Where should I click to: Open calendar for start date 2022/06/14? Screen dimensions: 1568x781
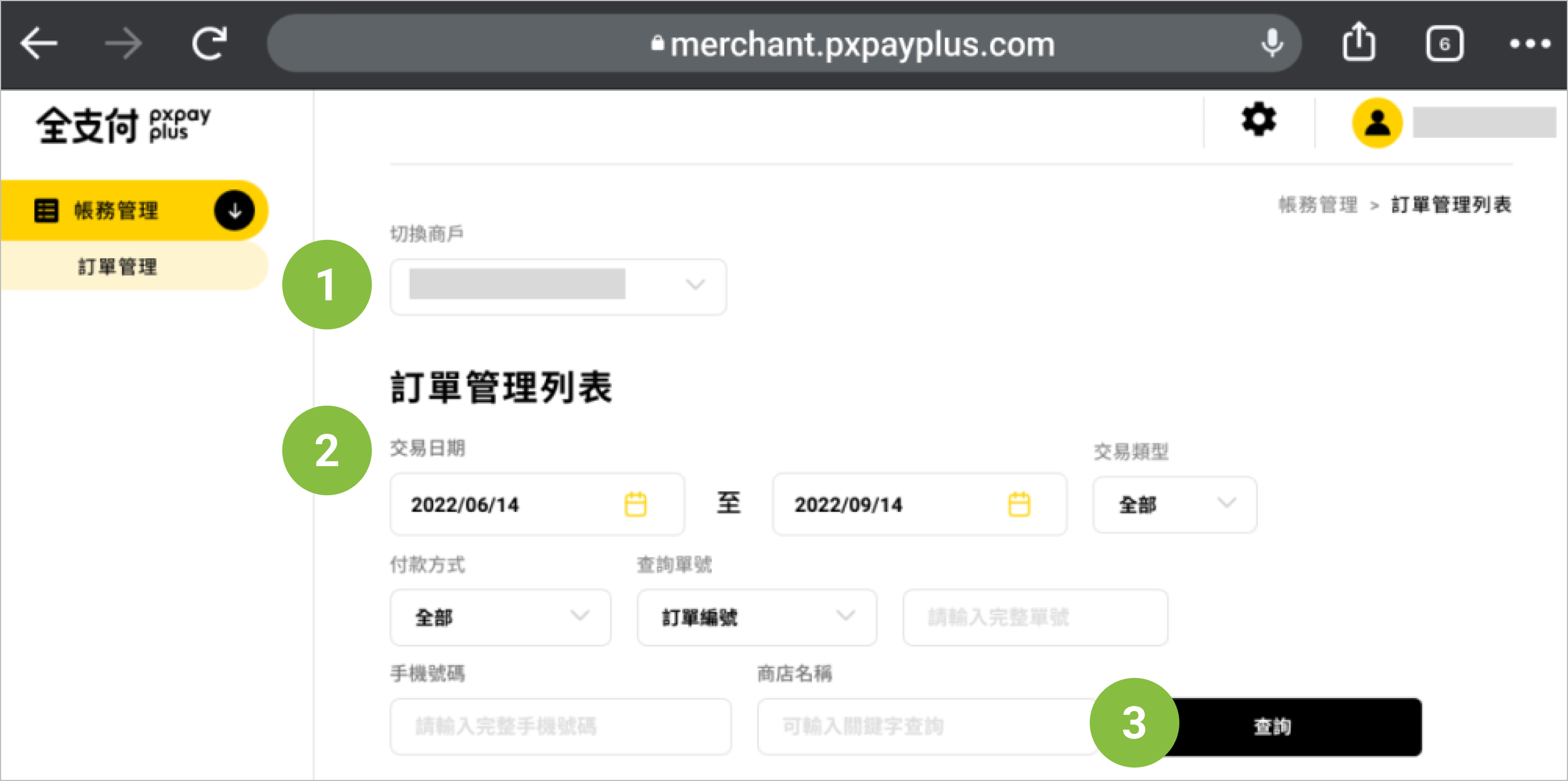[x=636, y=504]
